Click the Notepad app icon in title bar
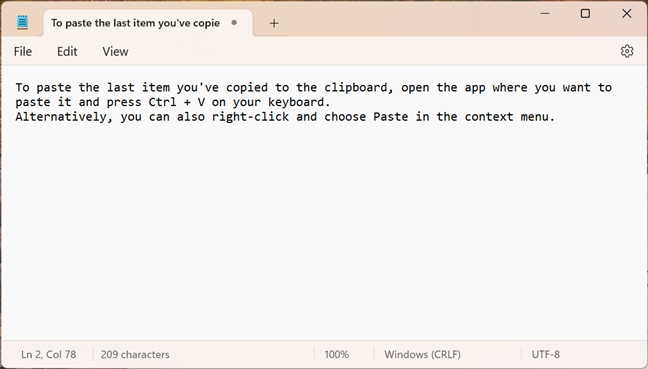The height and width of the screenshot is (369, 648). [22, 22]
